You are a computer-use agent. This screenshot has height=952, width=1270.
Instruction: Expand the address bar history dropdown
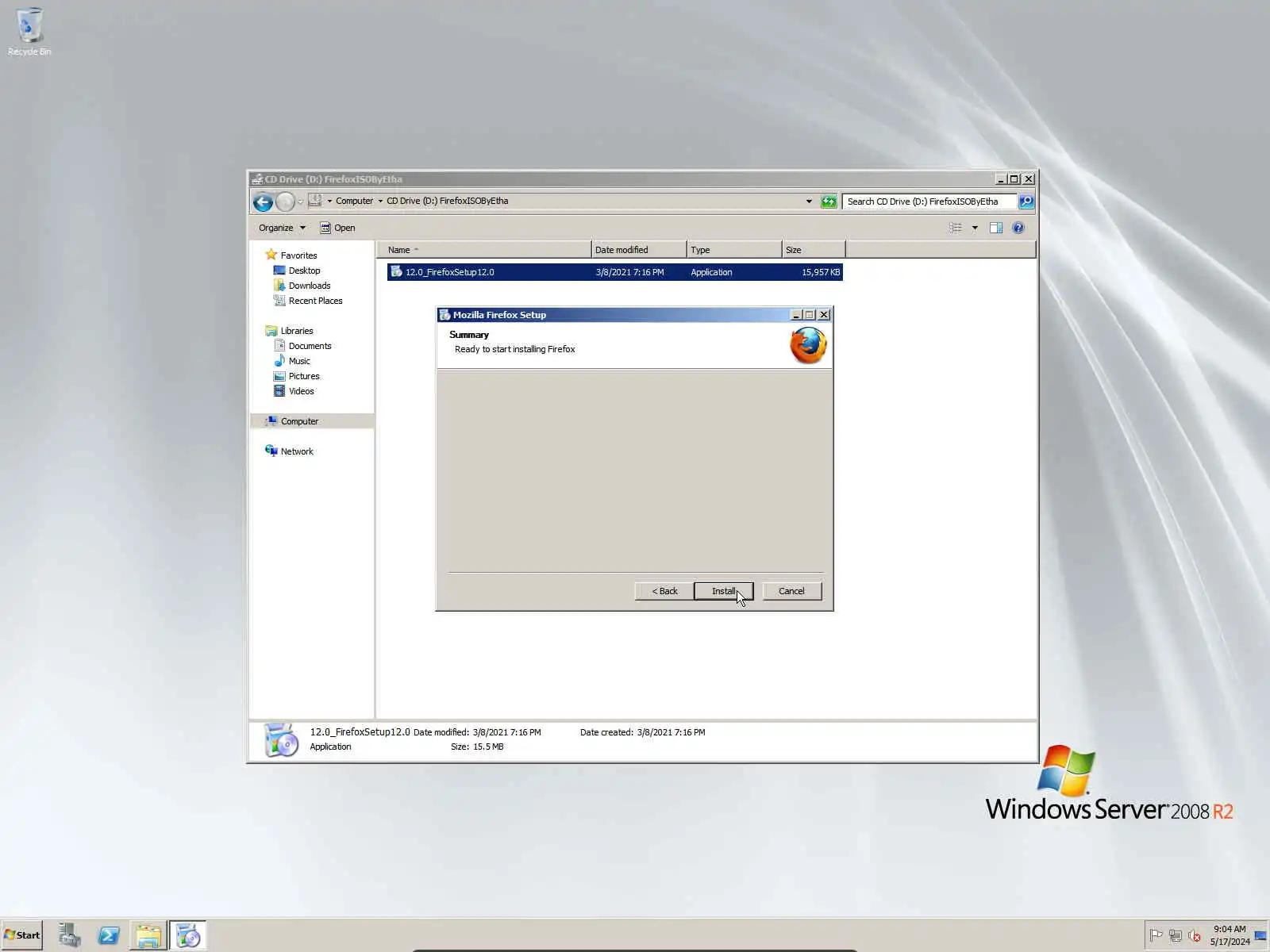tap(809, 202)
